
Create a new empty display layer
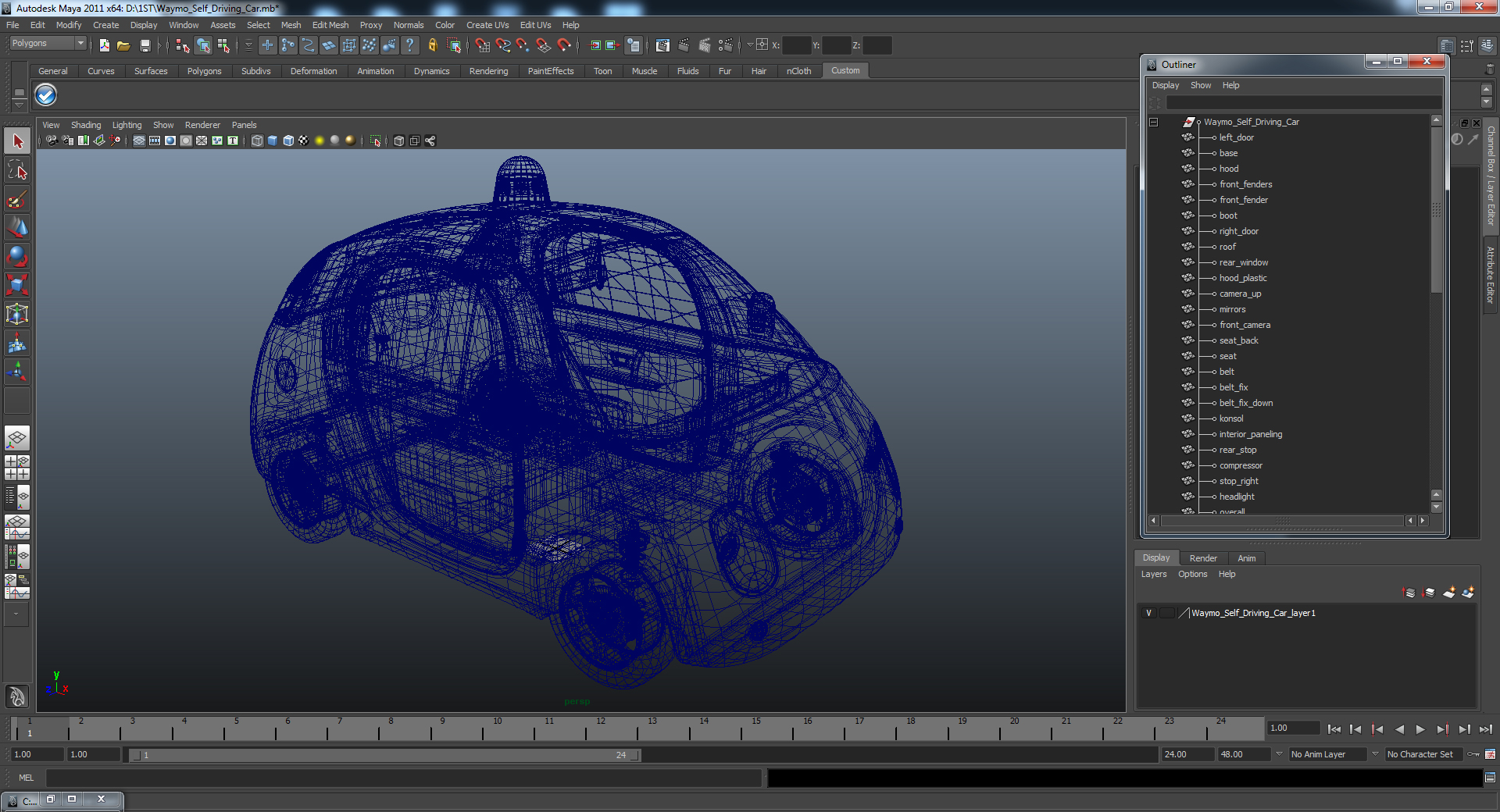(x=1448, y=593)
